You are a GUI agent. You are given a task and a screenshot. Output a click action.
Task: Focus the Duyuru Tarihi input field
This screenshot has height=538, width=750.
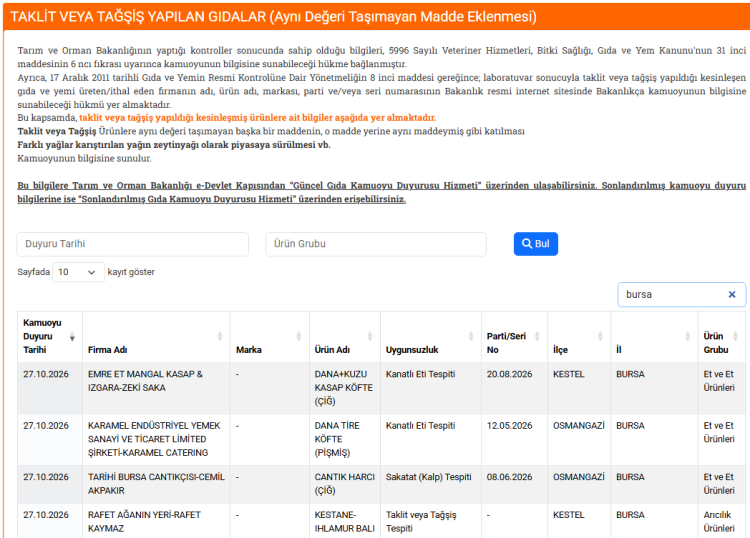tap(132, 244)
